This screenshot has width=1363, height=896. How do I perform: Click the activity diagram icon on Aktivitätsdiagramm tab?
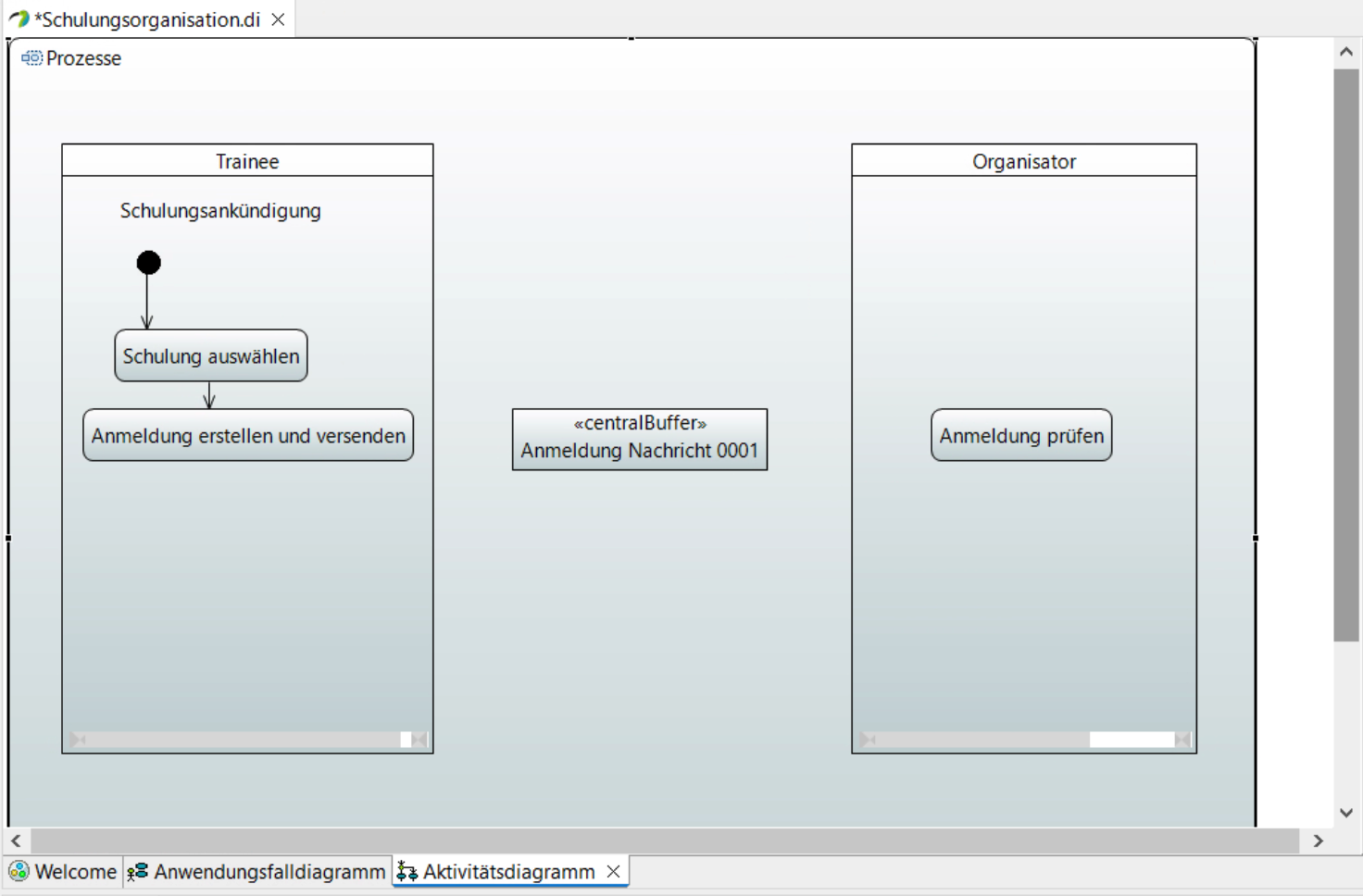coord(406,872)
